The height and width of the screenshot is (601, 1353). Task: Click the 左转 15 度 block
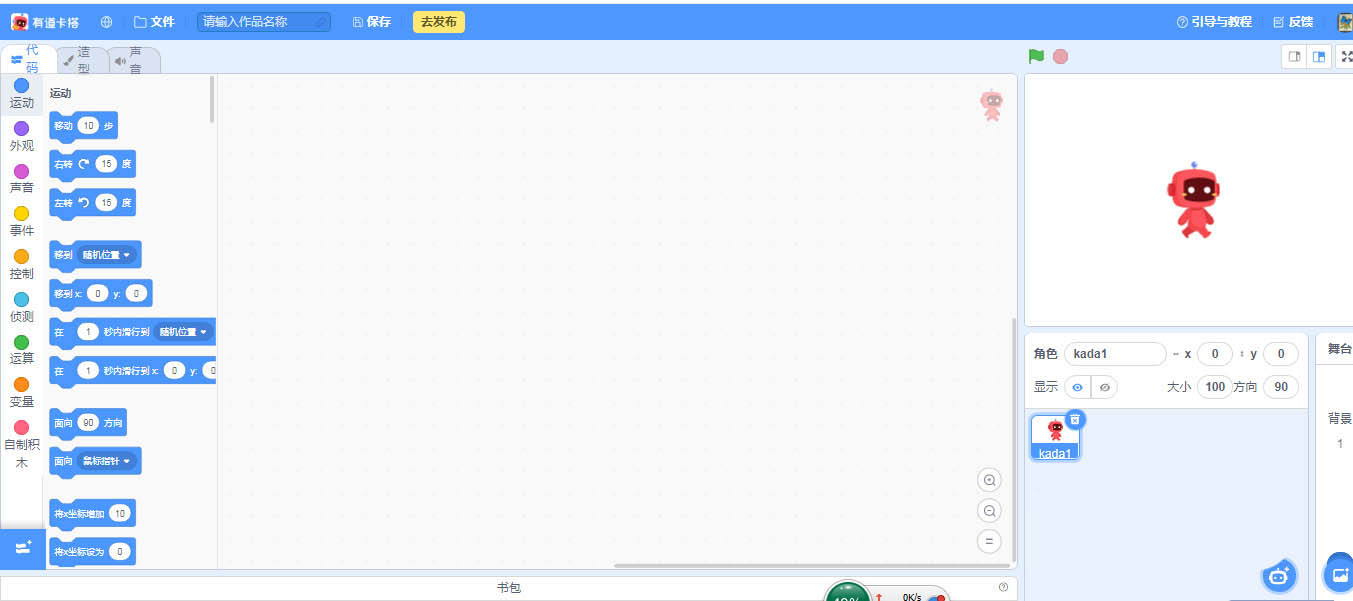click(92, 203)
